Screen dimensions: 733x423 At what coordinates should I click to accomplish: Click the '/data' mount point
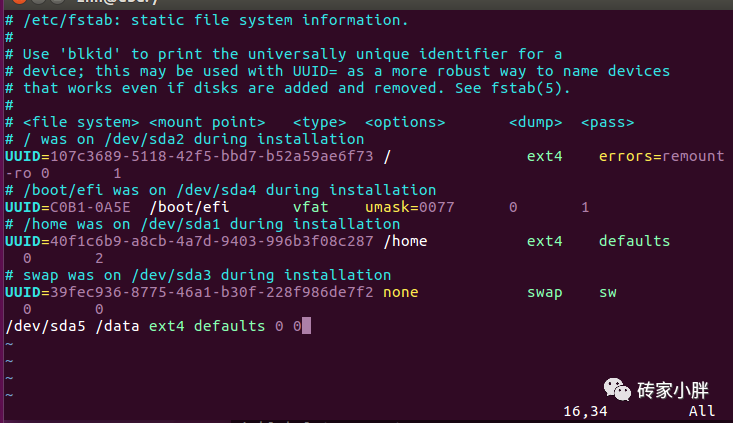click(x=117, y=326)
